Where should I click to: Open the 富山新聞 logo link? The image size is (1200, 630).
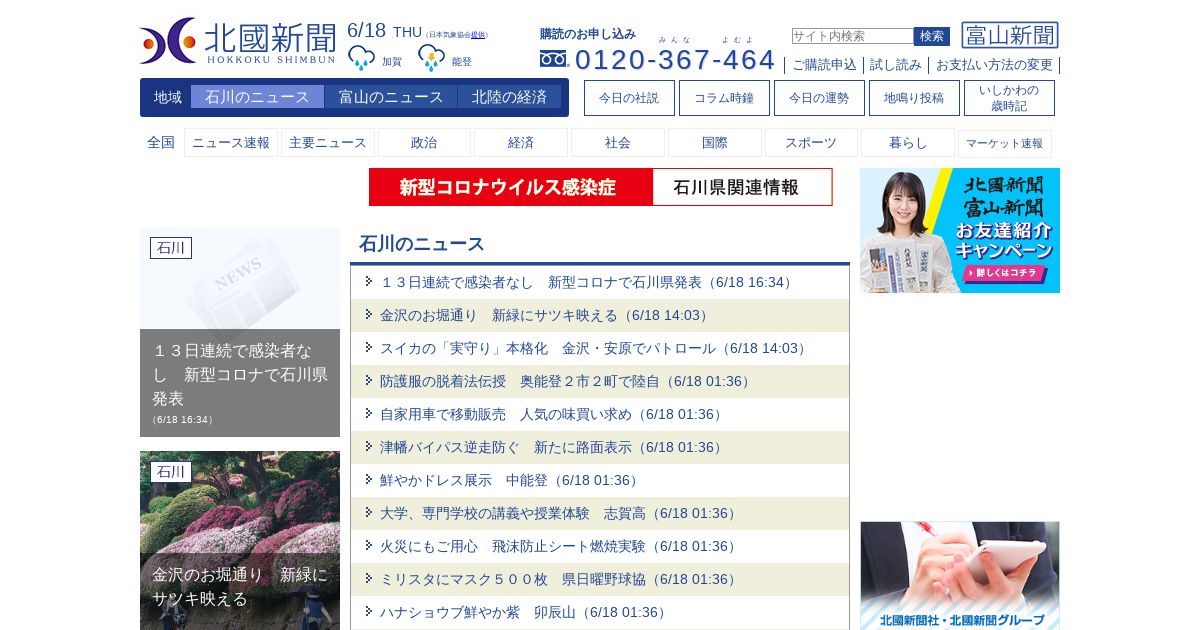point(1010,35)
